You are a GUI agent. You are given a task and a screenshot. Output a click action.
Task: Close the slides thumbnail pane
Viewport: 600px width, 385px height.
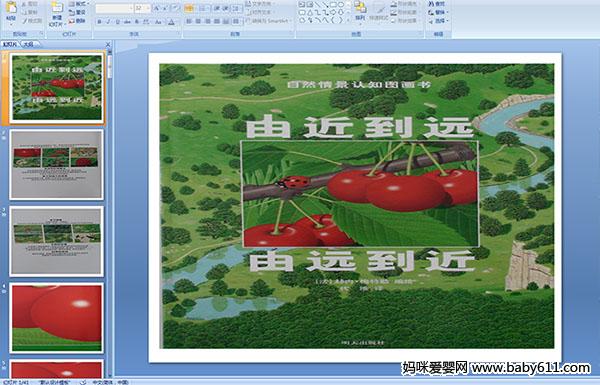[x=108, y=44]
